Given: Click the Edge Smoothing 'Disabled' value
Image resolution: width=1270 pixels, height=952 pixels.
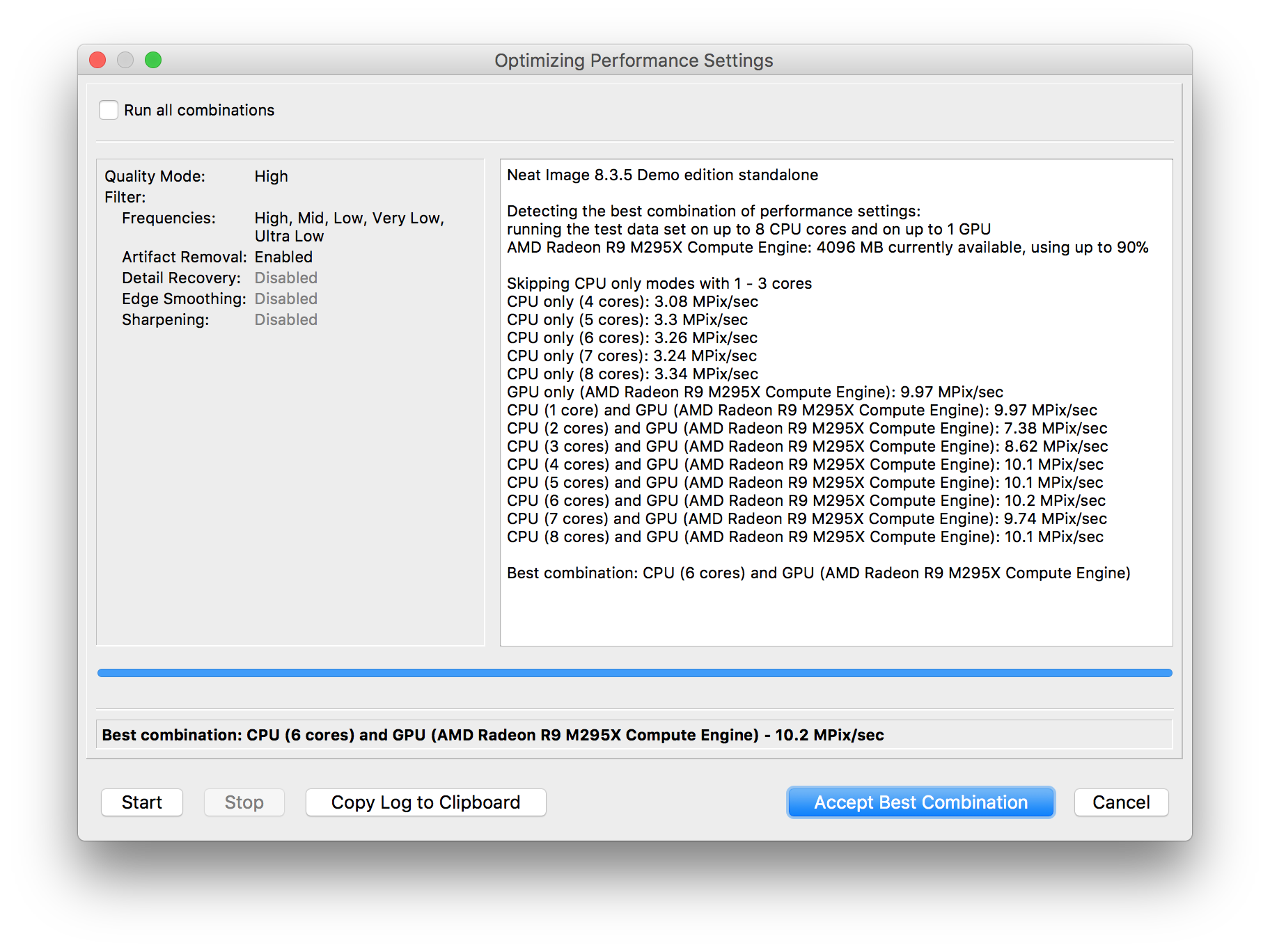Looking at the screenshot, I should [x=285, y=299].
